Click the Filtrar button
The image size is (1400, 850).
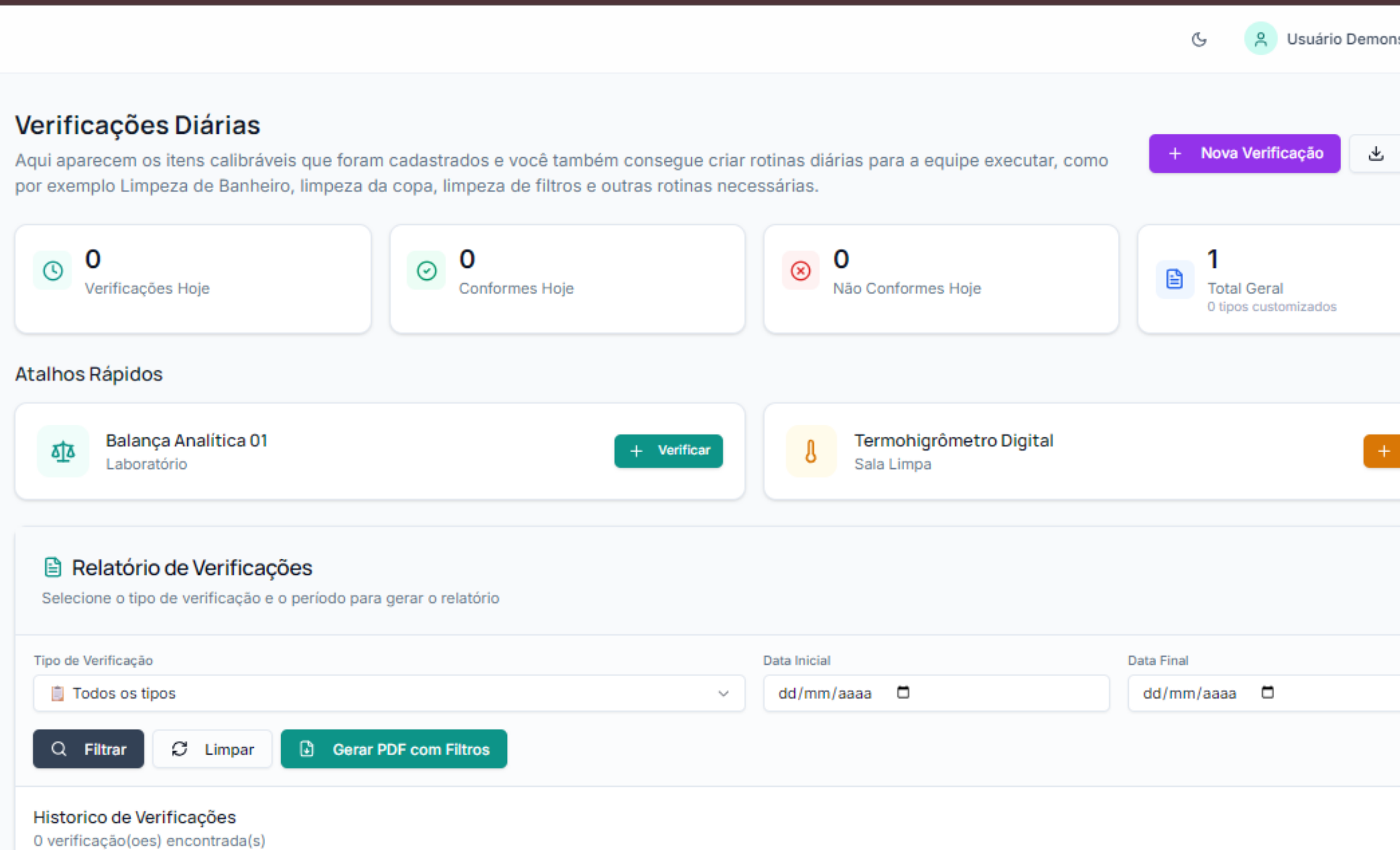(x=88, y=749)
